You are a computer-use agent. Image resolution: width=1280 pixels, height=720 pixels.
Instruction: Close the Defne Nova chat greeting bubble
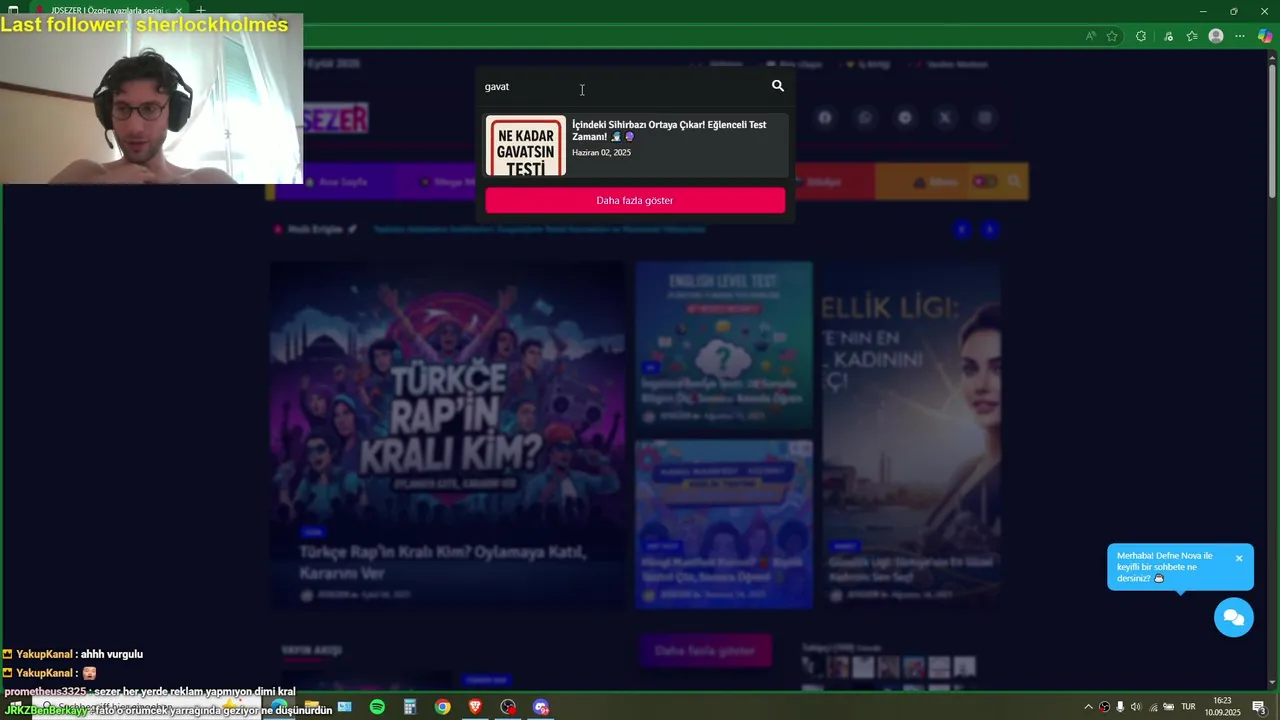coord(1238,558)
